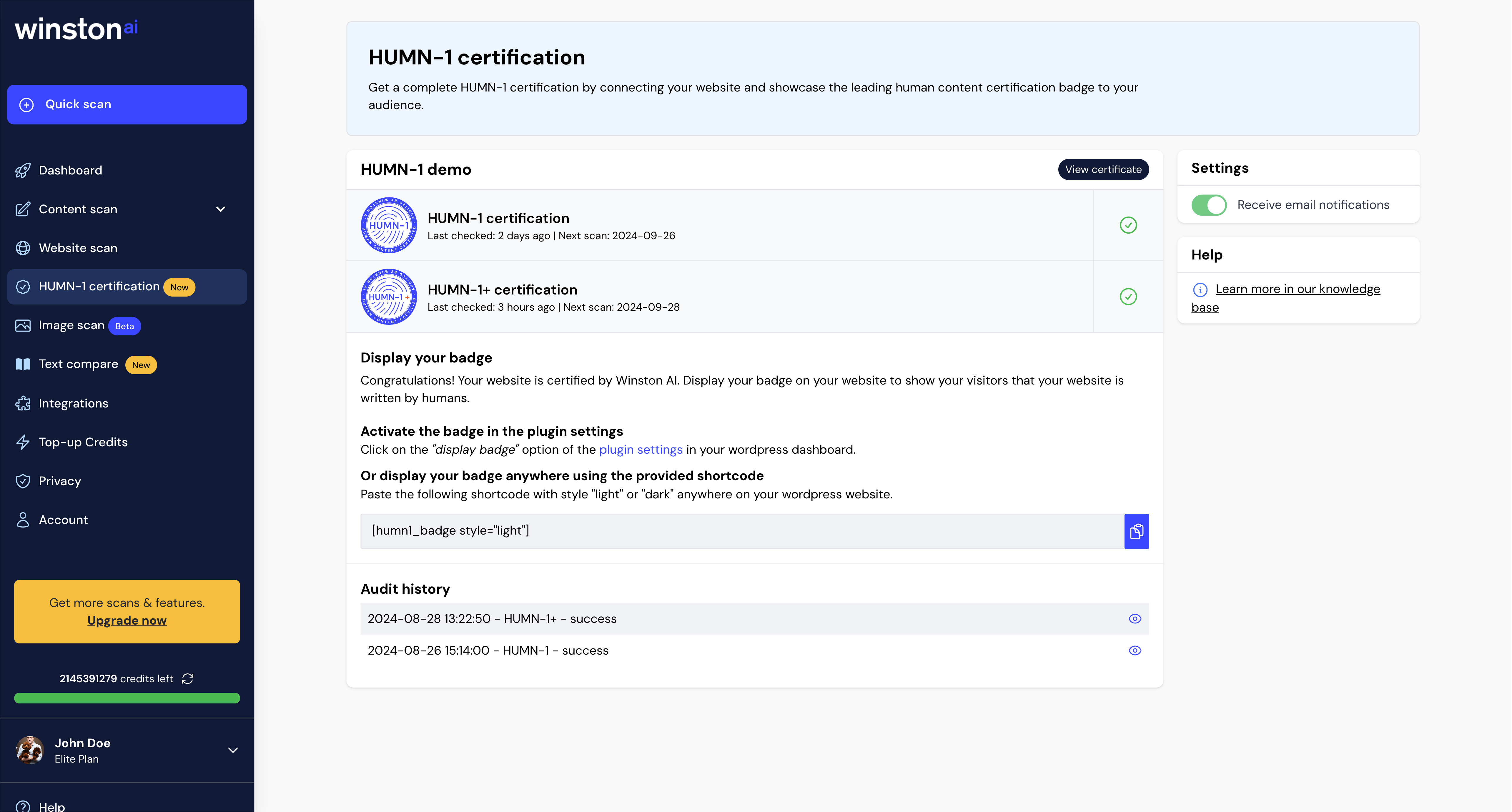Screen dimensions: 1512x812
Task: Click the 2145391279 credits left text
Action: 116,679
